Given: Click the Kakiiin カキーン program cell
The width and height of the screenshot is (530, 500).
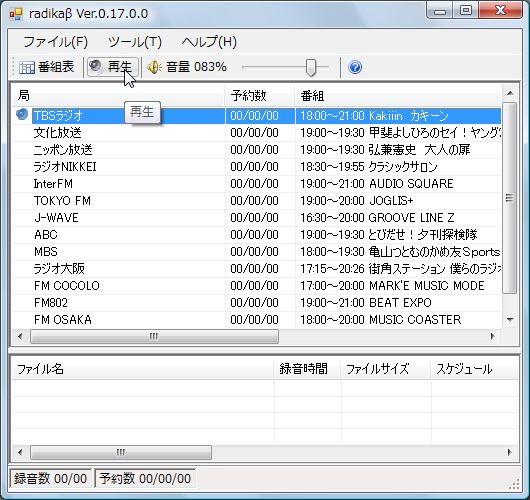Looking at the screenshot, I should (398, 116).
